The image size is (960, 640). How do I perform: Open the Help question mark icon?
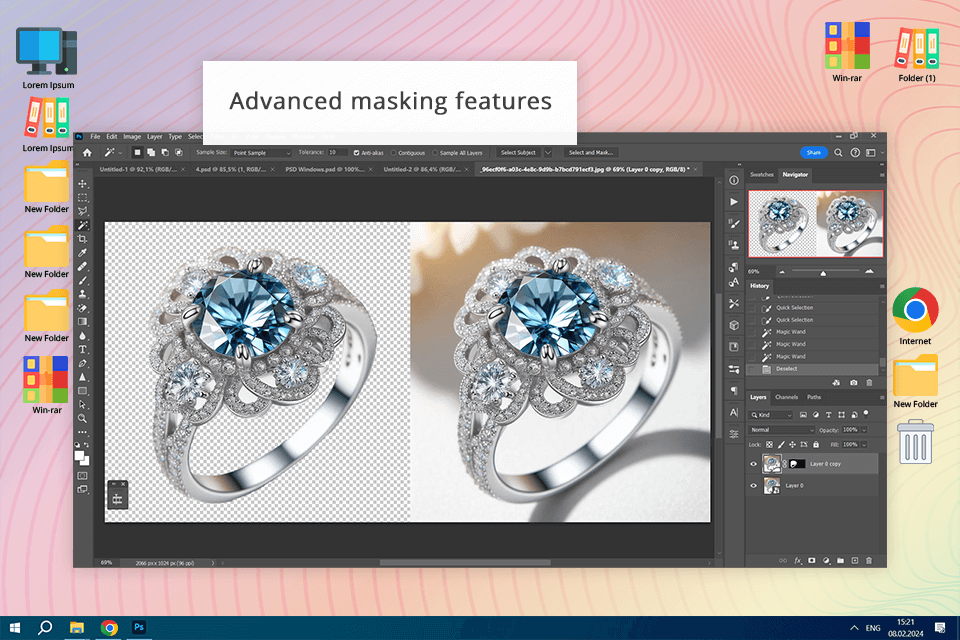[x=855, y=152]
